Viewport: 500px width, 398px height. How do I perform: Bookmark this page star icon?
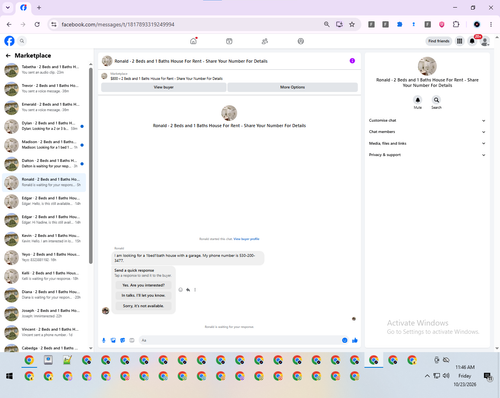352,24
